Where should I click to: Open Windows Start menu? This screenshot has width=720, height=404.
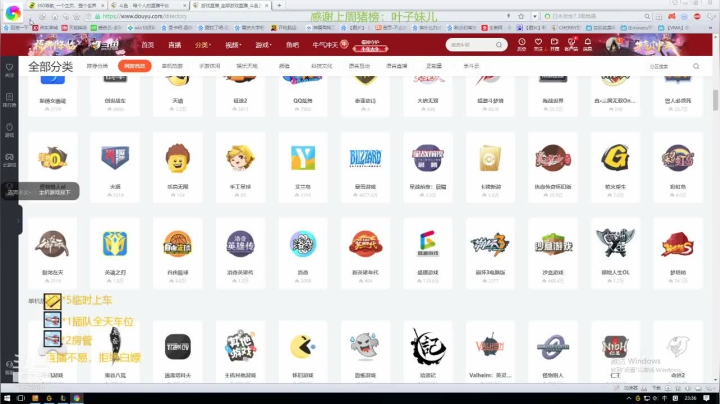click(x=7, y=398)
